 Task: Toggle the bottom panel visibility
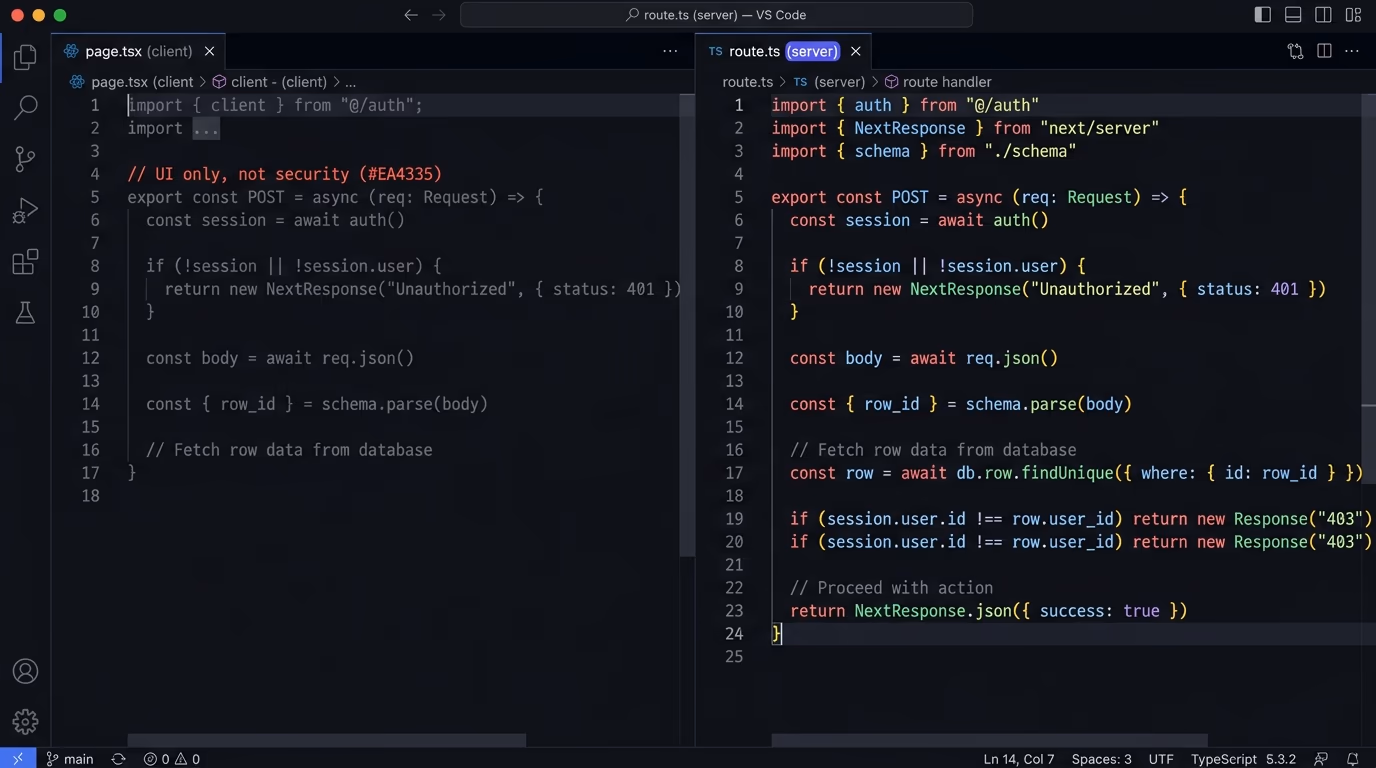coord(1293,15)
